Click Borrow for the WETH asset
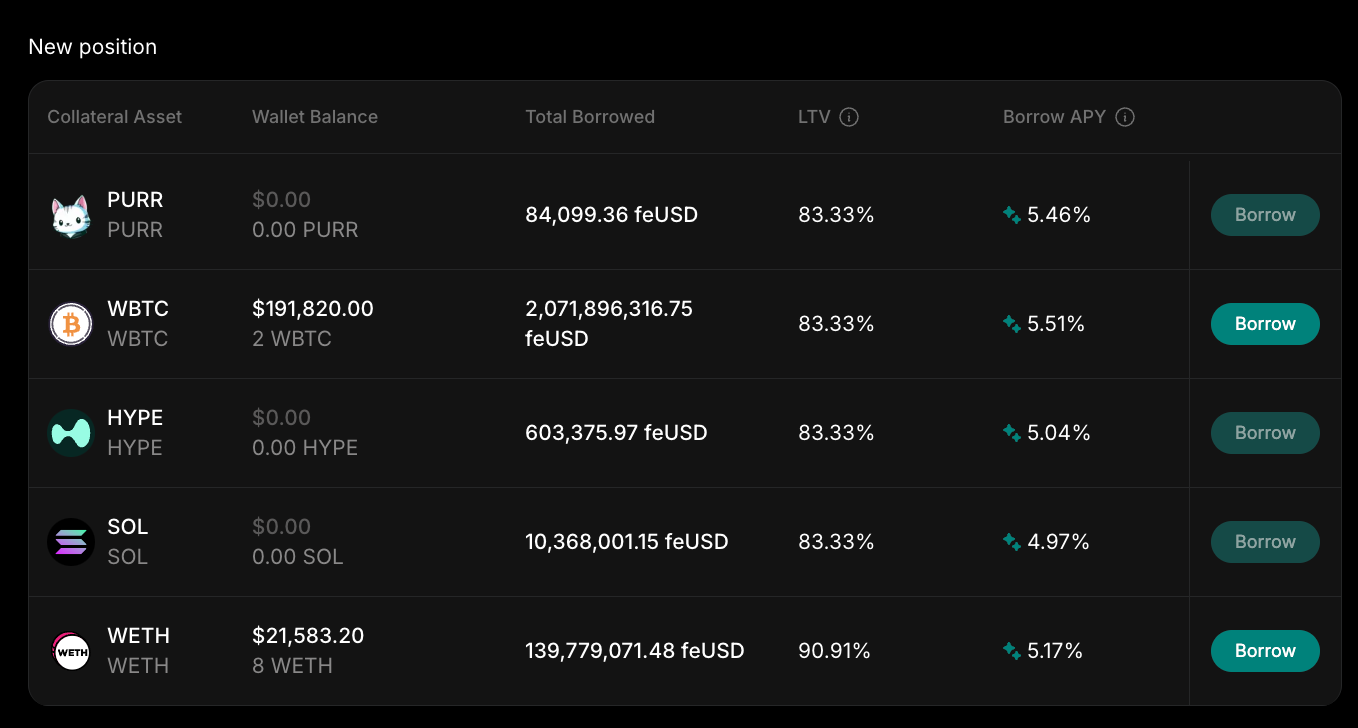Viewport: 1358px width, 728px height. click(x=1265, y=650)
